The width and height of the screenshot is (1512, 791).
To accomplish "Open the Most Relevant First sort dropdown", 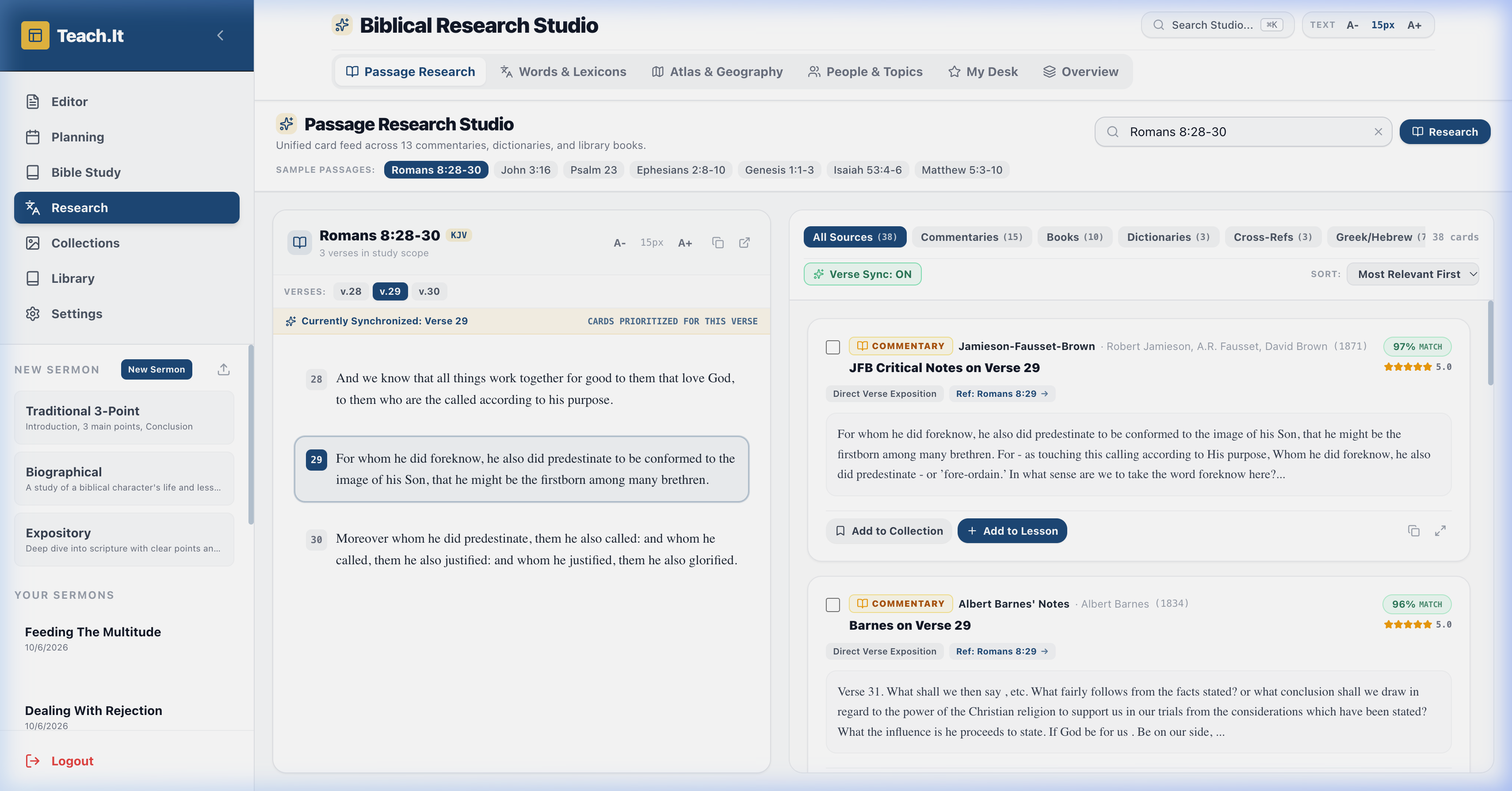I will pos(1413,274).
